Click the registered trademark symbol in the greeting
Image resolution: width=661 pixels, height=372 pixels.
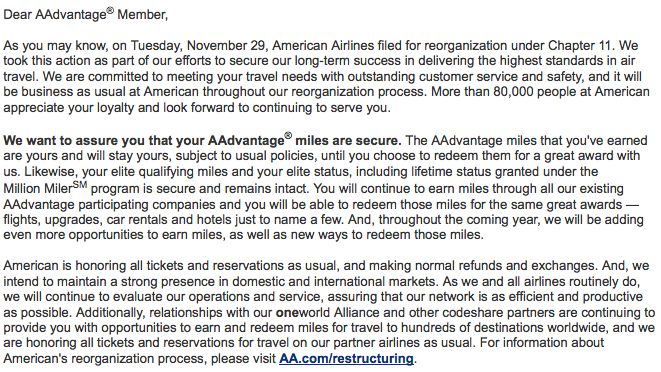(110, 11)
